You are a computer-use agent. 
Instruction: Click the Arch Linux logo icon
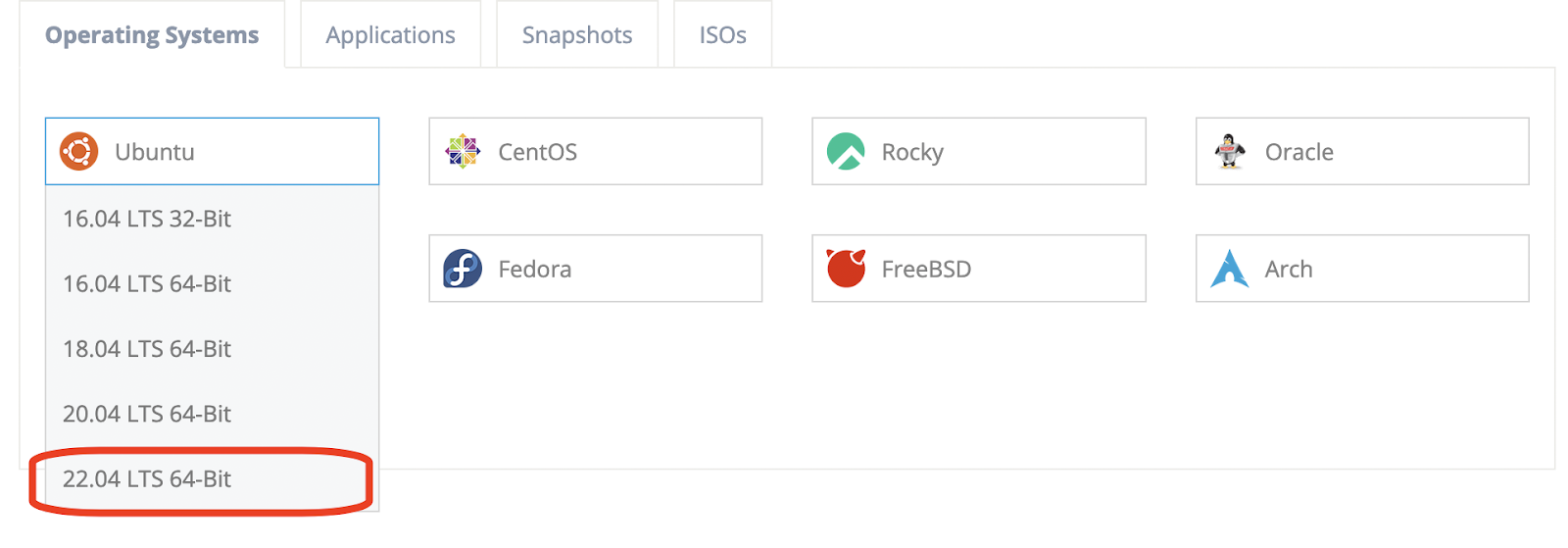click(1230, 269)
